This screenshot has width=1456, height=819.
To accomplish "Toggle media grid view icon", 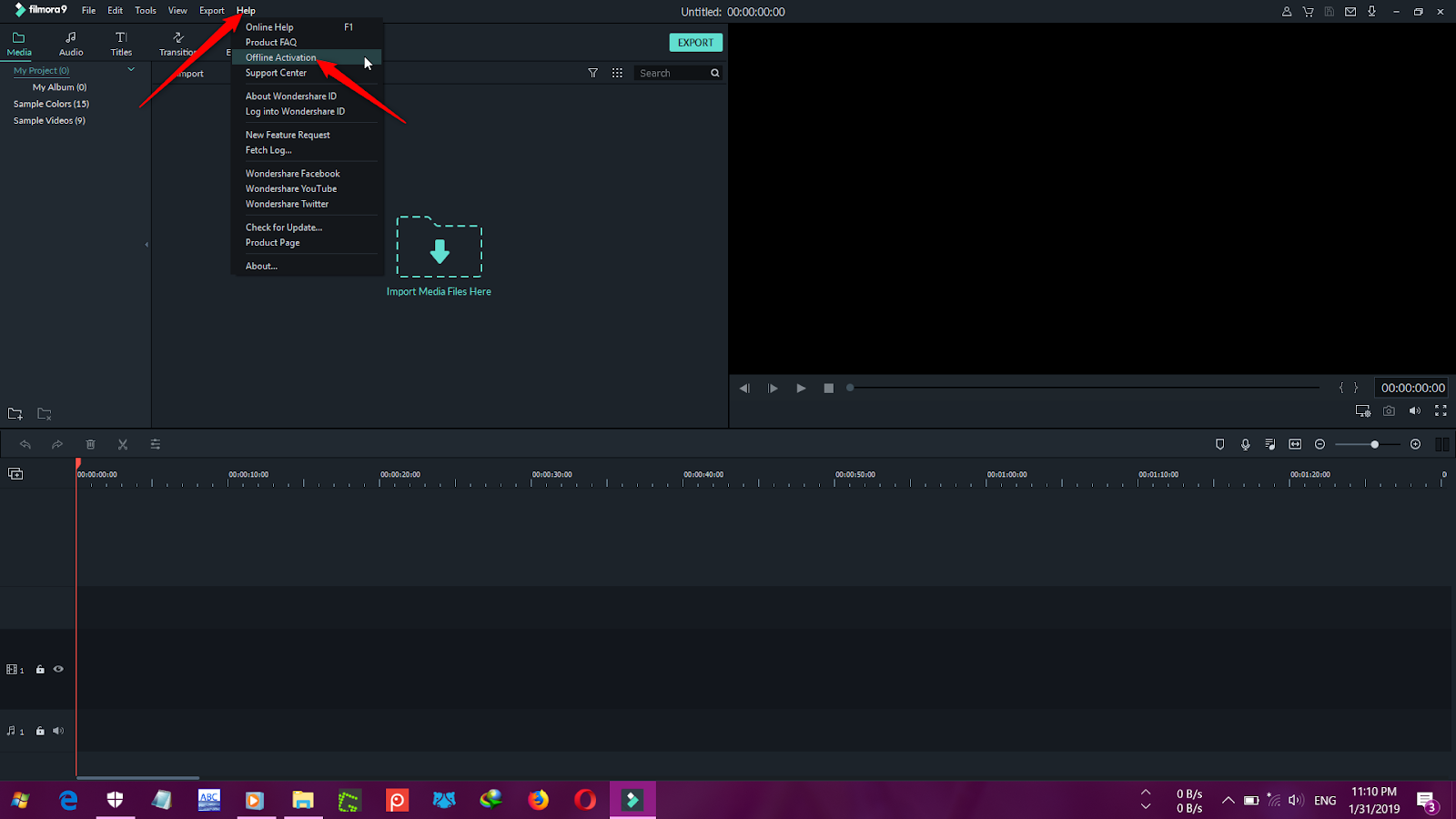I will 617,73.
